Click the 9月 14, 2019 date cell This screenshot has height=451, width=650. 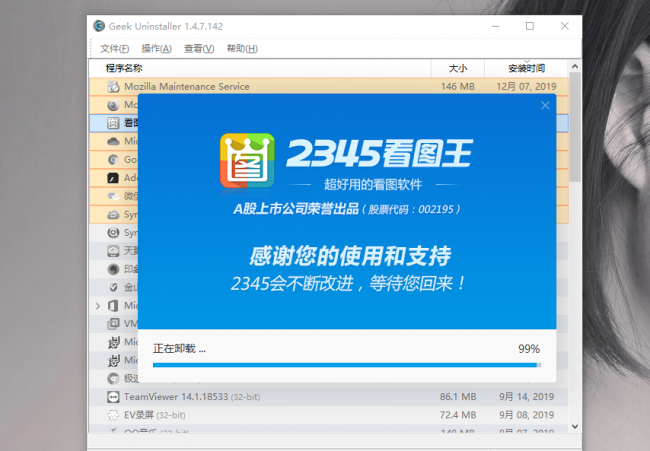[x=526, y=397]
